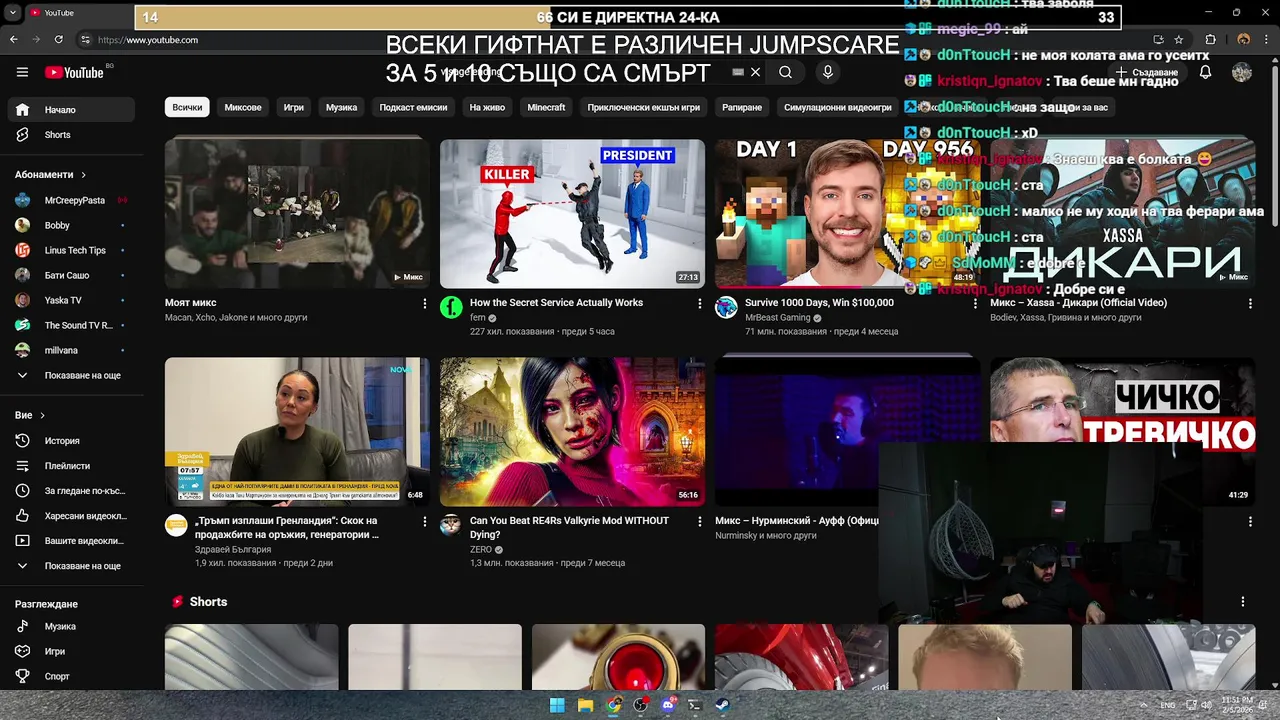
Task: Open more options for the Shorts shelf
Action: 1243,602
